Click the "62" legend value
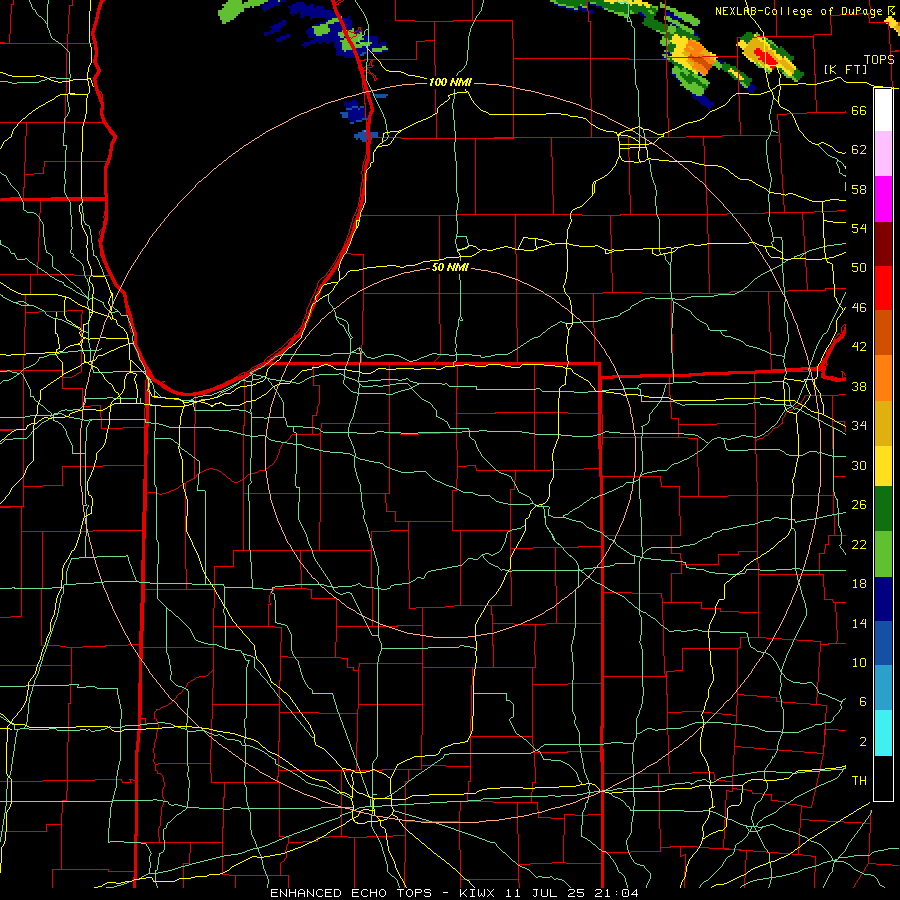 point(859,150)
